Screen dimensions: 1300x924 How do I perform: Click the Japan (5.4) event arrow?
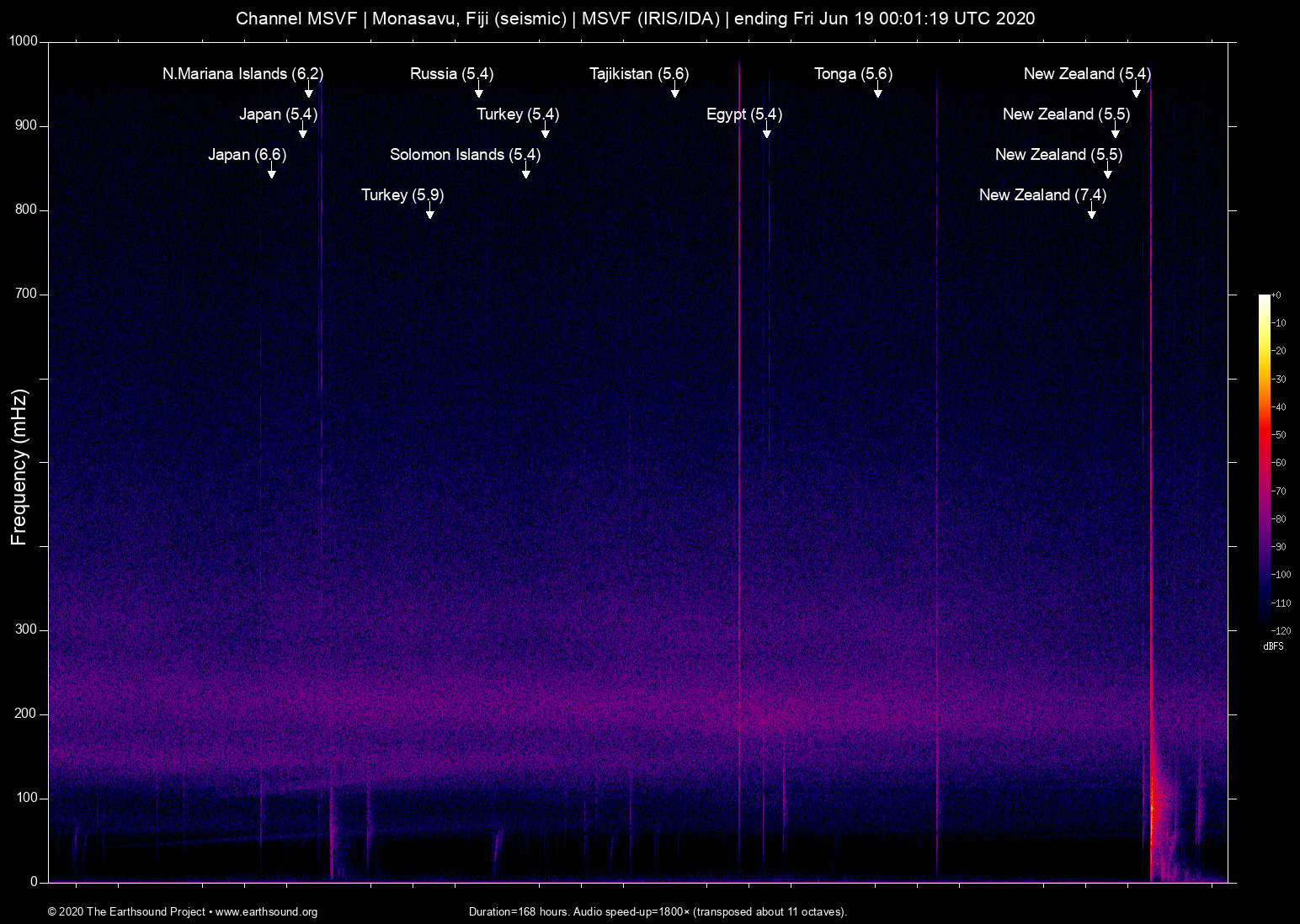[302, 133]
